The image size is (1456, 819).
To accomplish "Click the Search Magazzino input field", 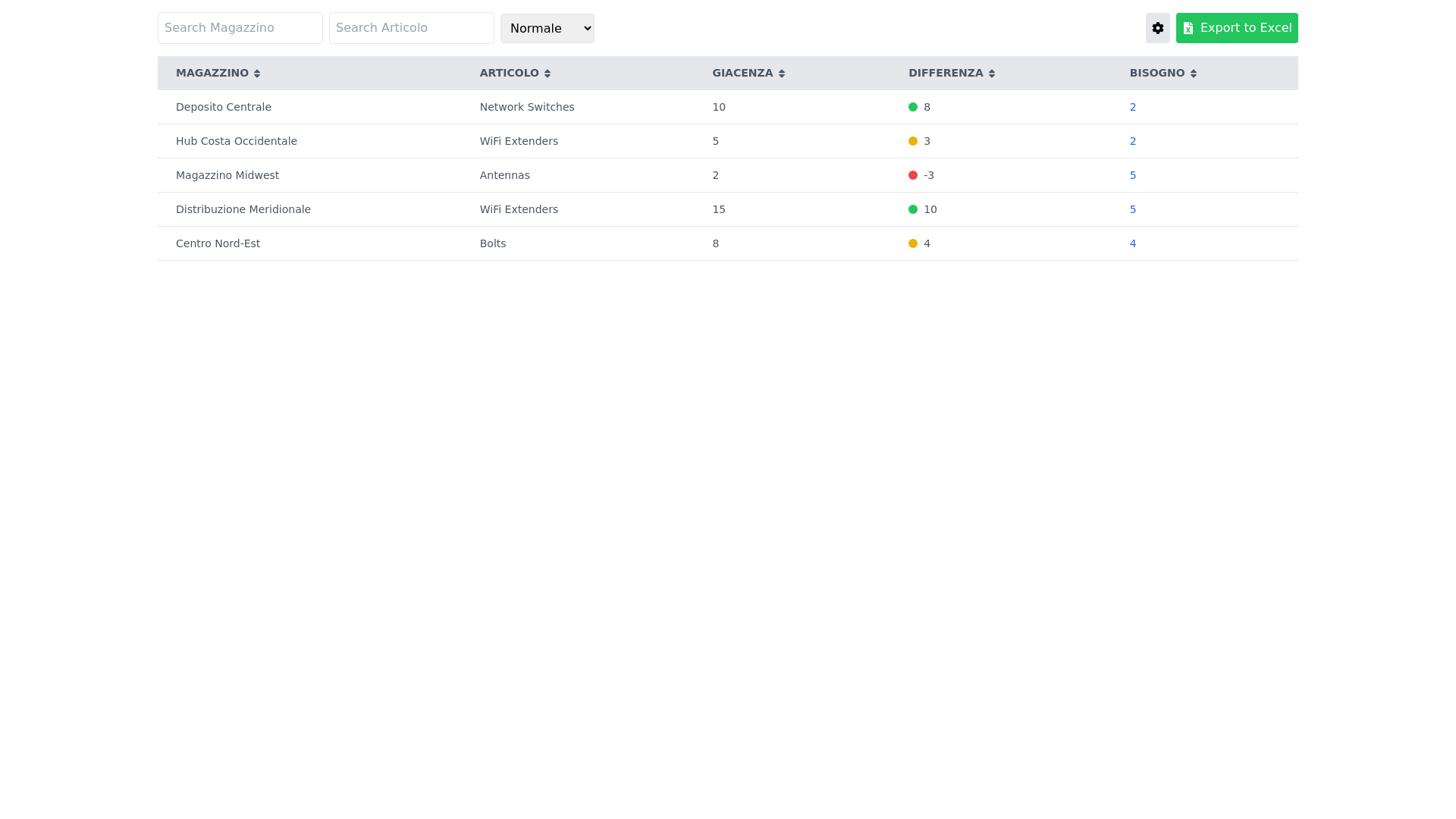I will point(240,28).
